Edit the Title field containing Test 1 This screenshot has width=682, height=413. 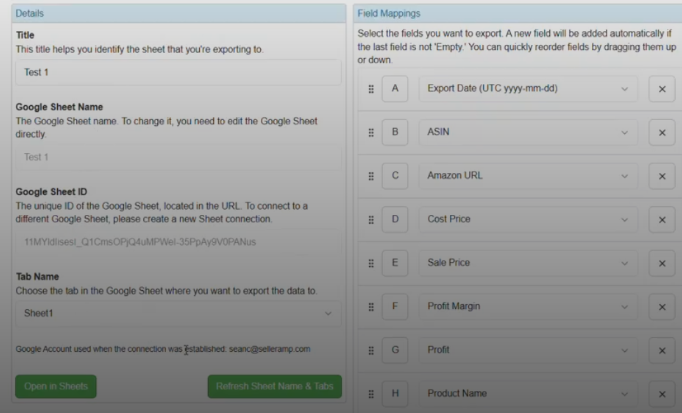(x=178, y=72)
